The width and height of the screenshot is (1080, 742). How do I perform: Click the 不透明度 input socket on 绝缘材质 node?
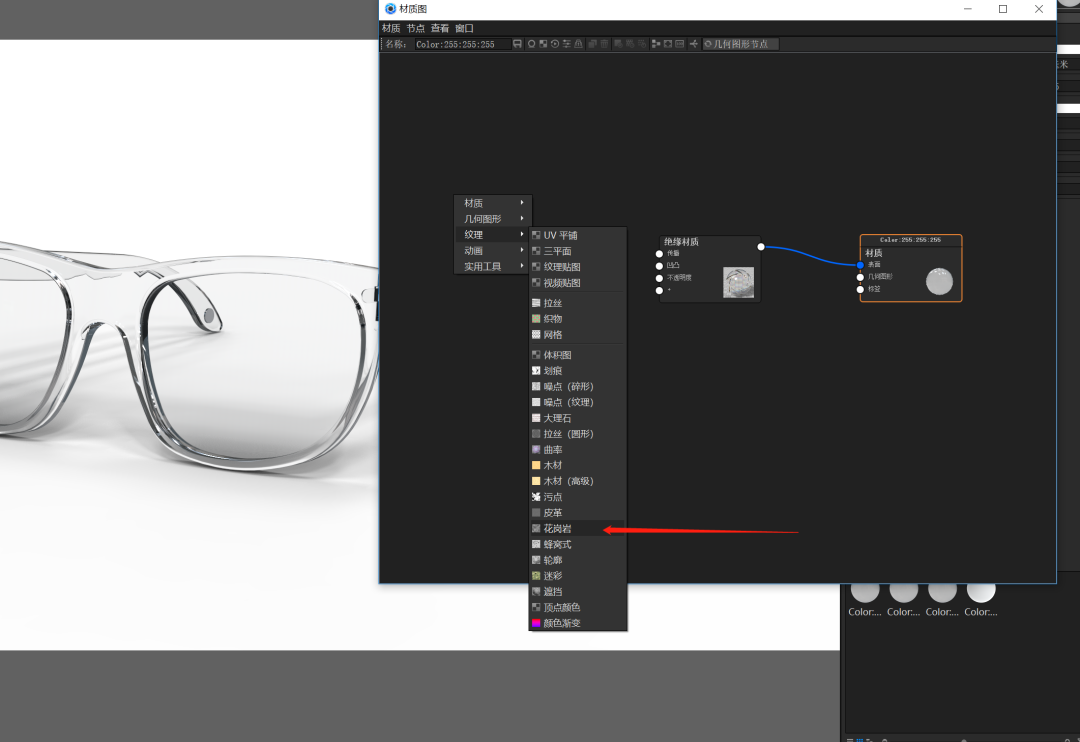coord(659,278)
